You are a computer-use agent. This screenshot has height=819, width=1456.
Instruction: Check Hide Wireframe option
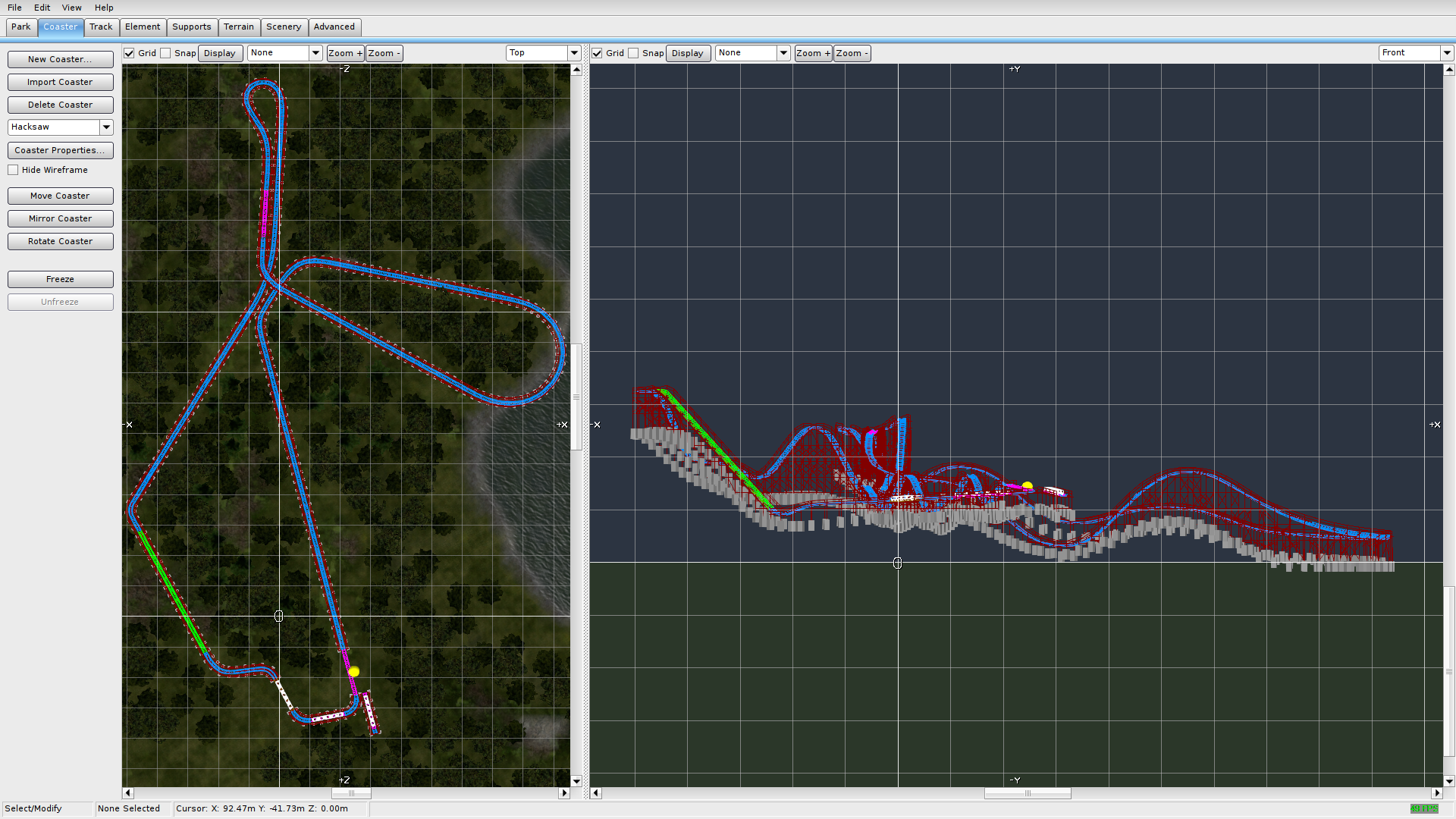coord(14,170)
